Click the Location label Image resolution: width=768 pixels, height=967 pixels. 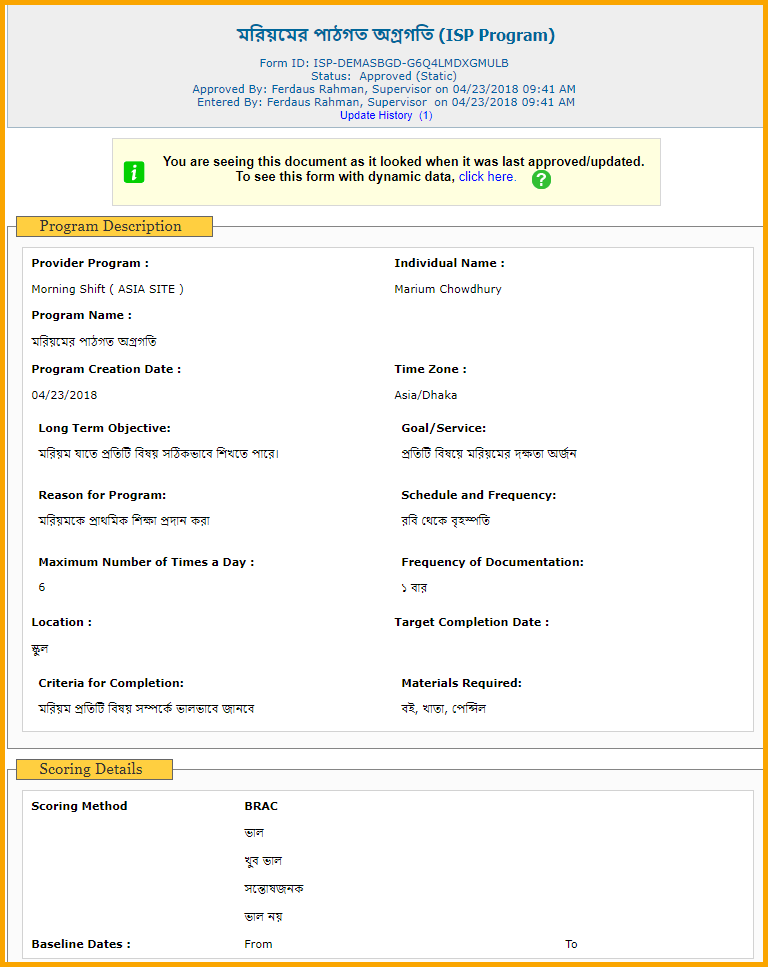[x=62, y=622]
